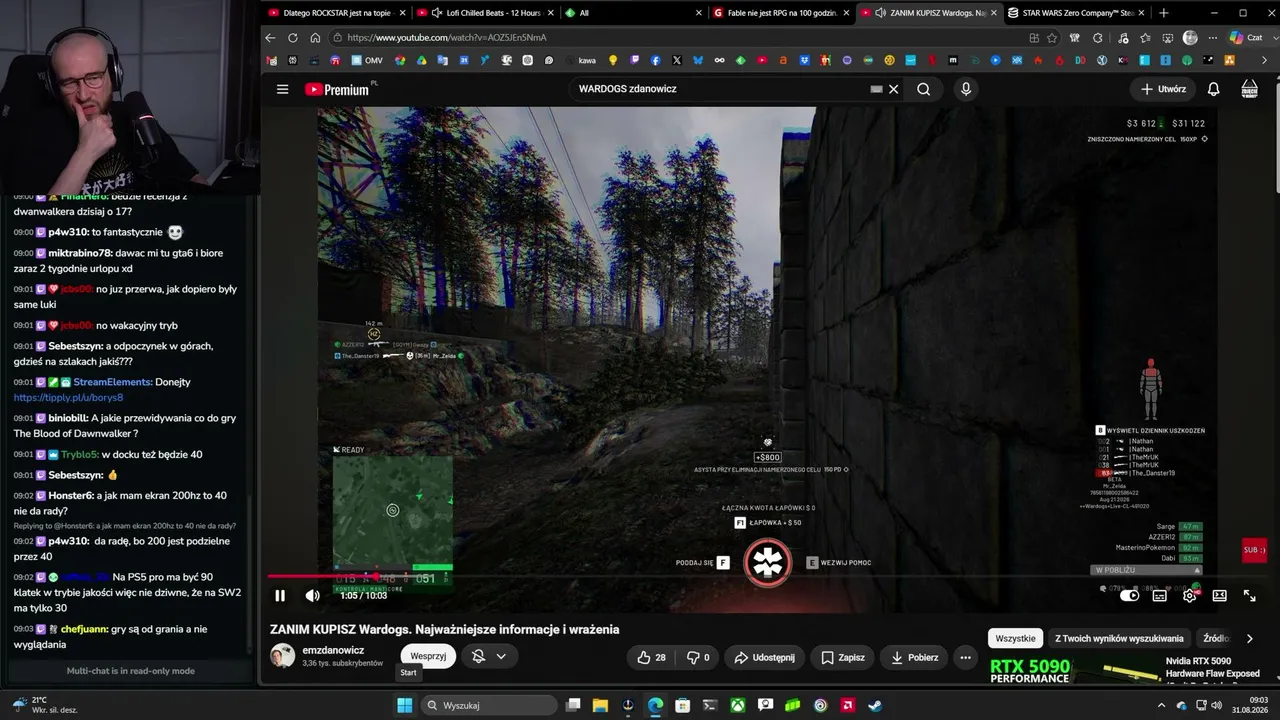Image resolution: width=1280 pixels, height=720 pixels.
Task: Select Z Twoich wyników wyszukiwania chip
Action: point(1119,638)
